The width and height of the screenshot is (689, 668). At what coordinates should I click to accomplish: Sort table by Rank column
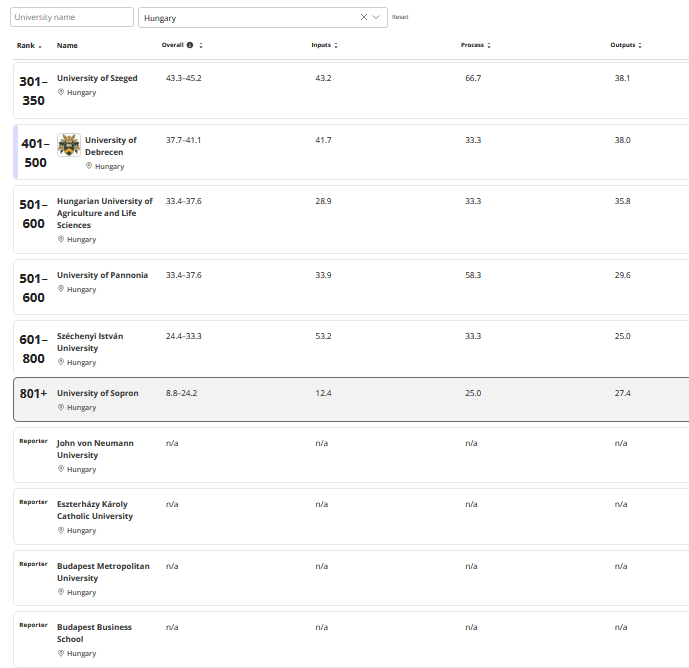pos(28,45)
